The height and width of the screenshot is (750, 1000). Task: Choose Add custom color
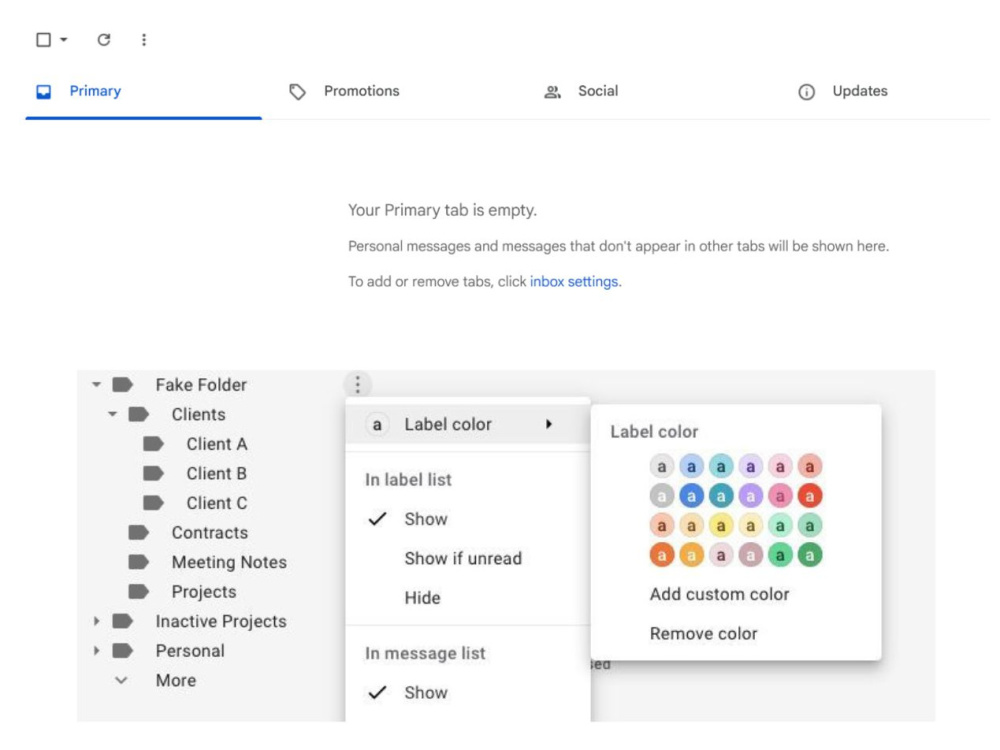pos(719,594)
